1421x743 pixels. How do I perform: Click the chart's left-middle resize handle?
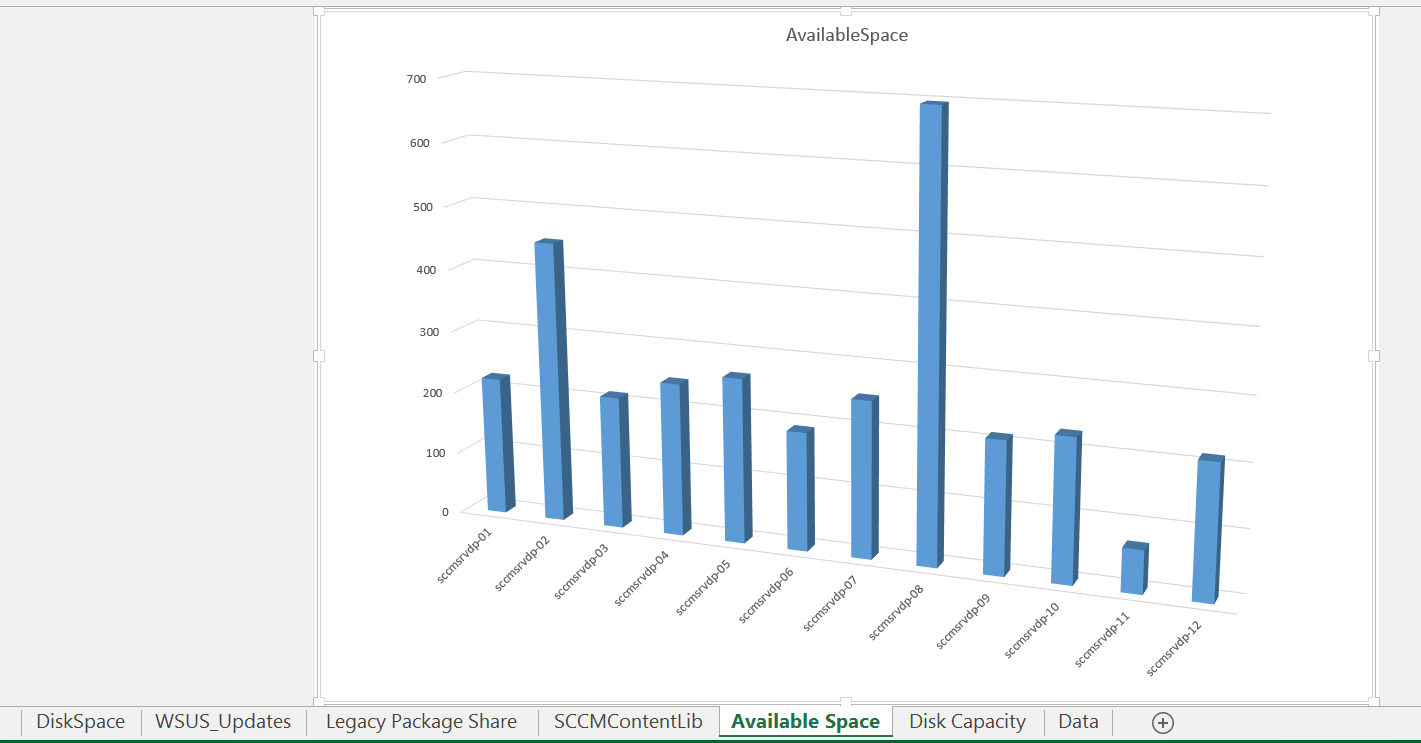click(x=319, y=356)
